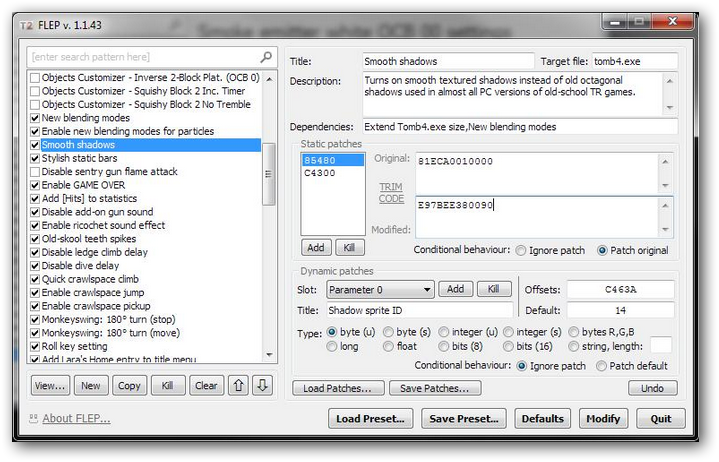
Task: Kill the selected static patch
Action: [349, 248]
